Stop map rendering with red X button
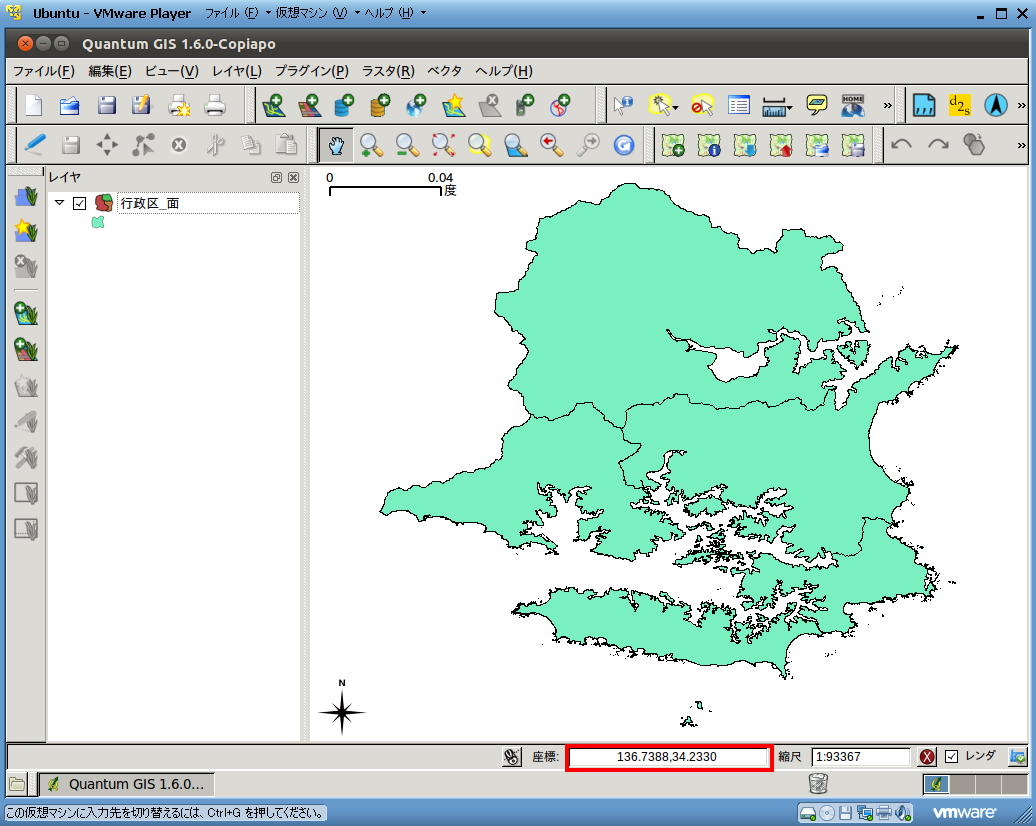 (x=927, y=757)
